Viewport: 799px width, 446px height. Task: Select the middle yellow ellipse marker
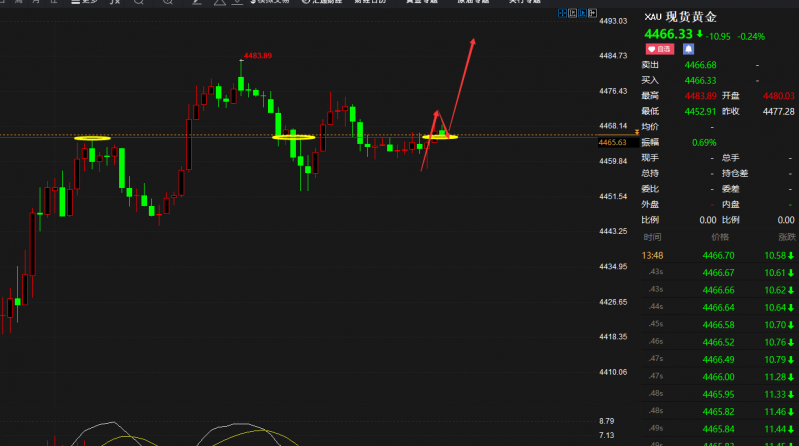(x=294, y=137)
